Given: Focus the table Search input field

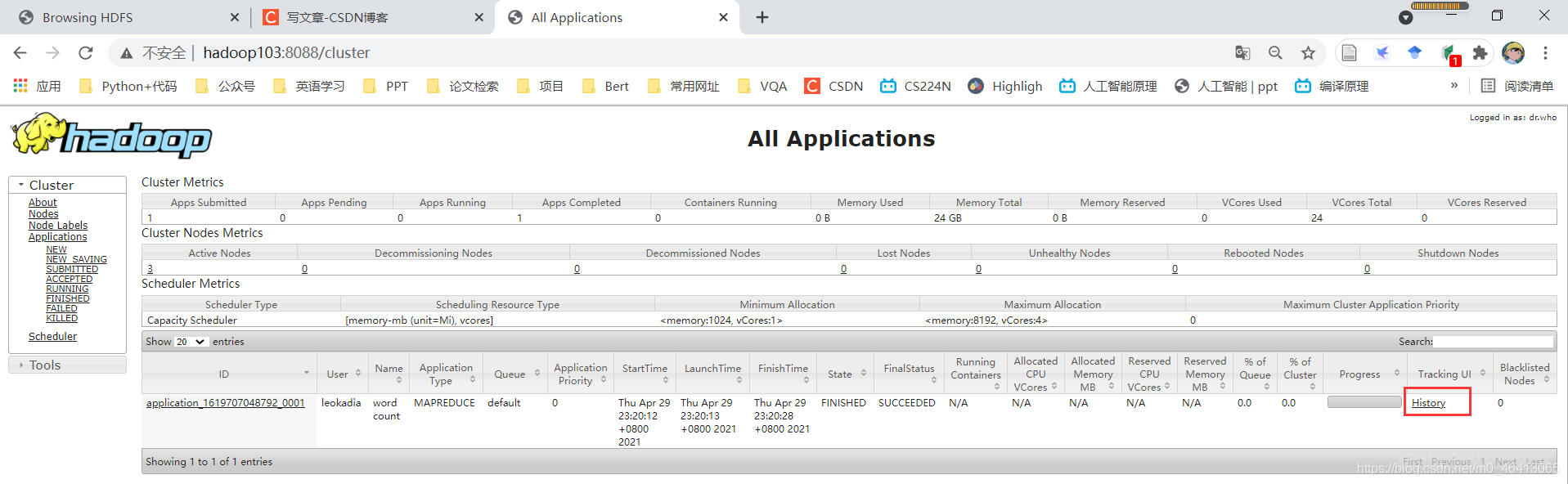Looking at the screenshot, I should point(1493,342).
